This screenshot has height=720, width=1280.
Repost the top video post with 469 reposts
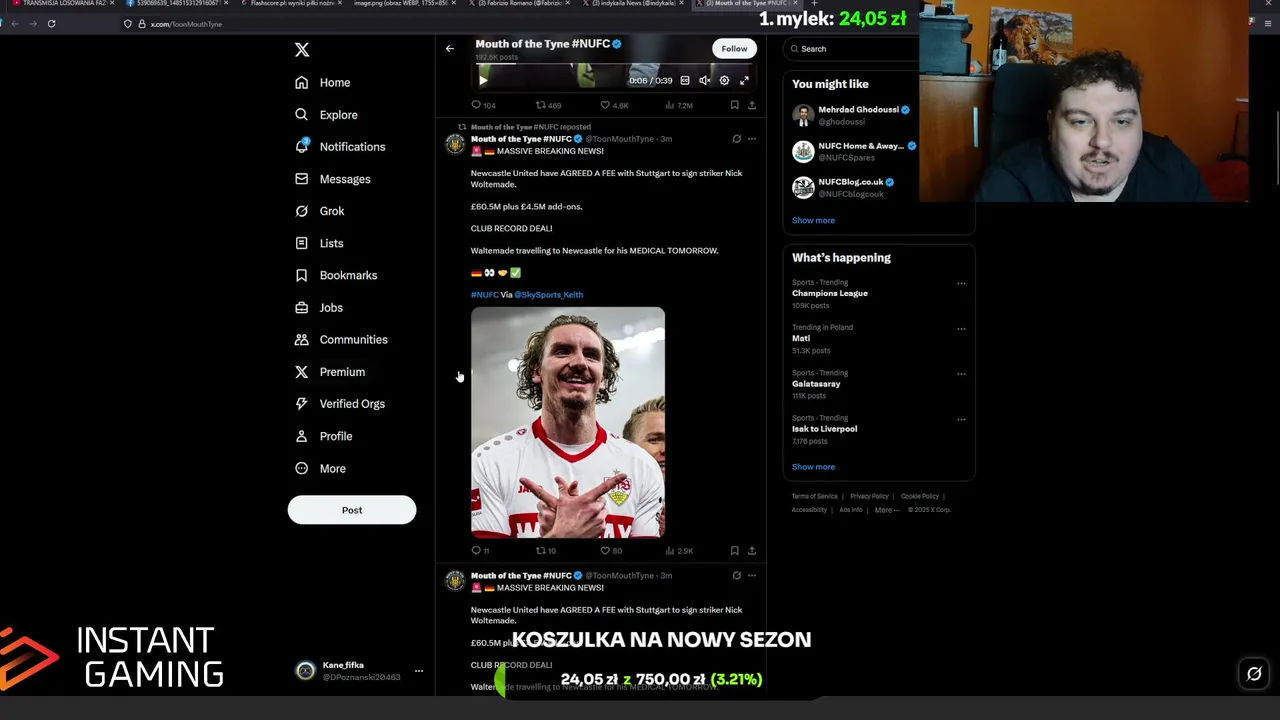(x=548, y=105)
